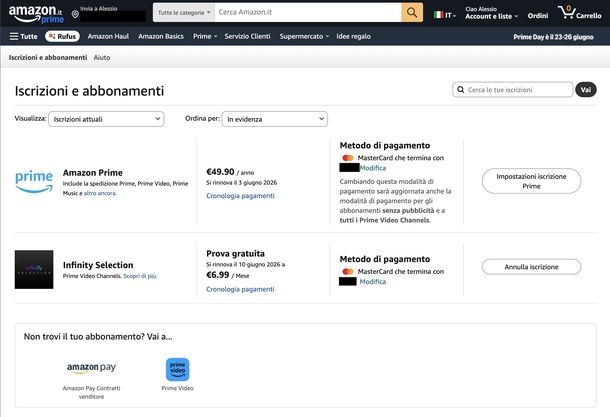Click the Annulla iscrizione button

[x=531, y=267]
